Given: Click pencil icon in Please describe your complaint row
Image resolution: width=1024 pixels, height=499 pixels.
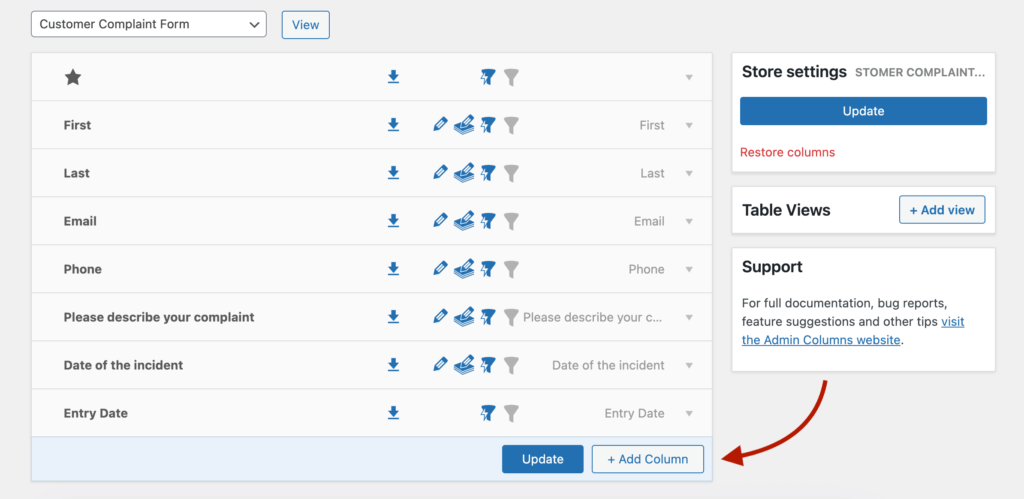Looking at the screenshot, I should (440, 317).
